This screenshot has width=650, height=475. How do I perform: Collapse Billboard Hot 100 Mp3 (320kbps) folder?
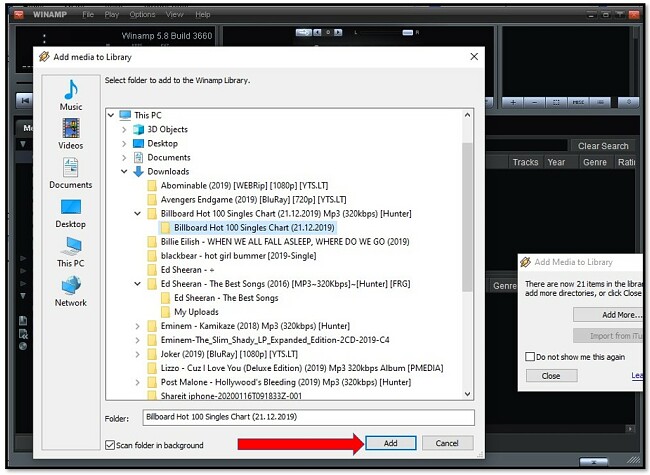click(x=137, y=214)
